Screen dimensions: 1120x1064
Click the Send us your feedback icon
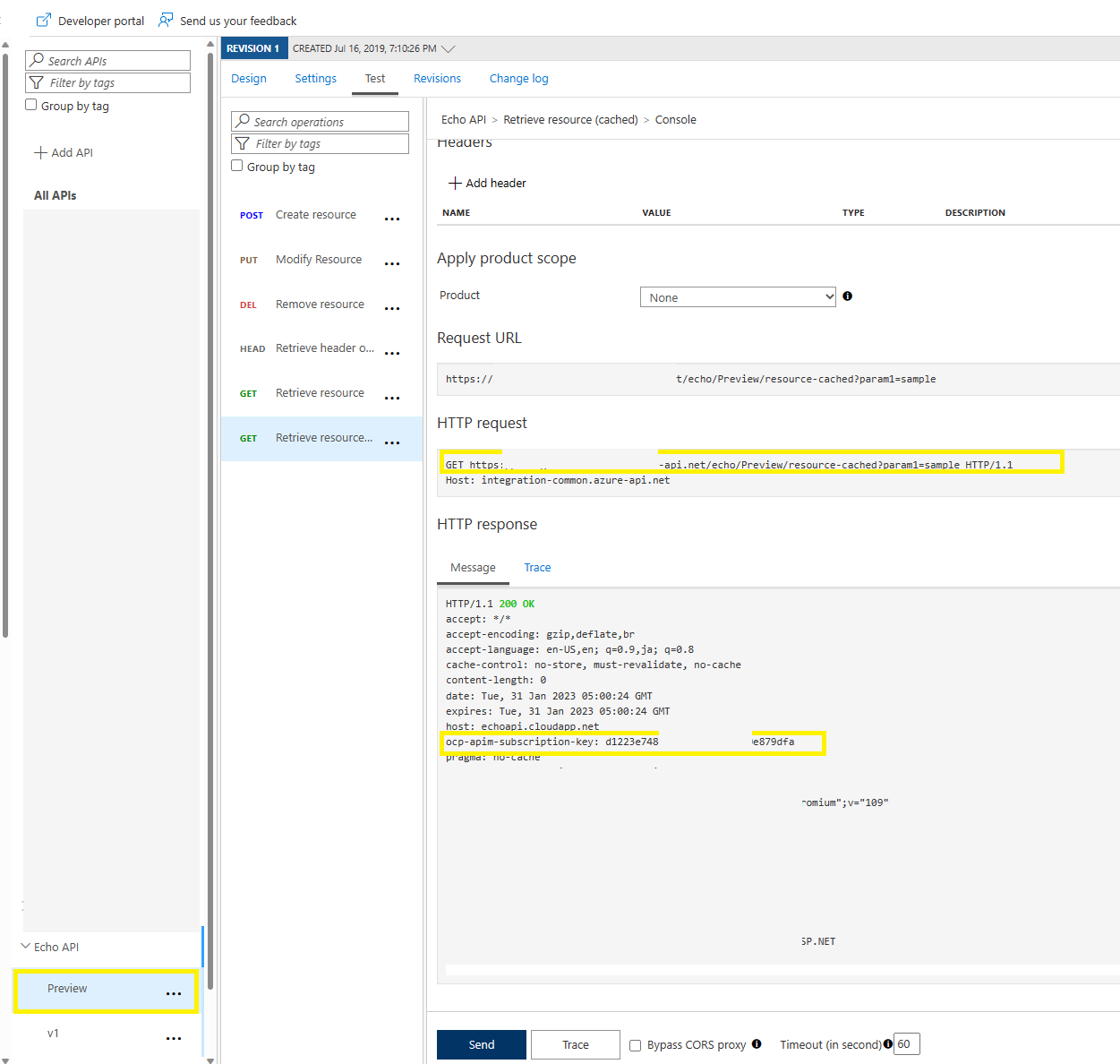pyautogui.click(x=166, y=20)
